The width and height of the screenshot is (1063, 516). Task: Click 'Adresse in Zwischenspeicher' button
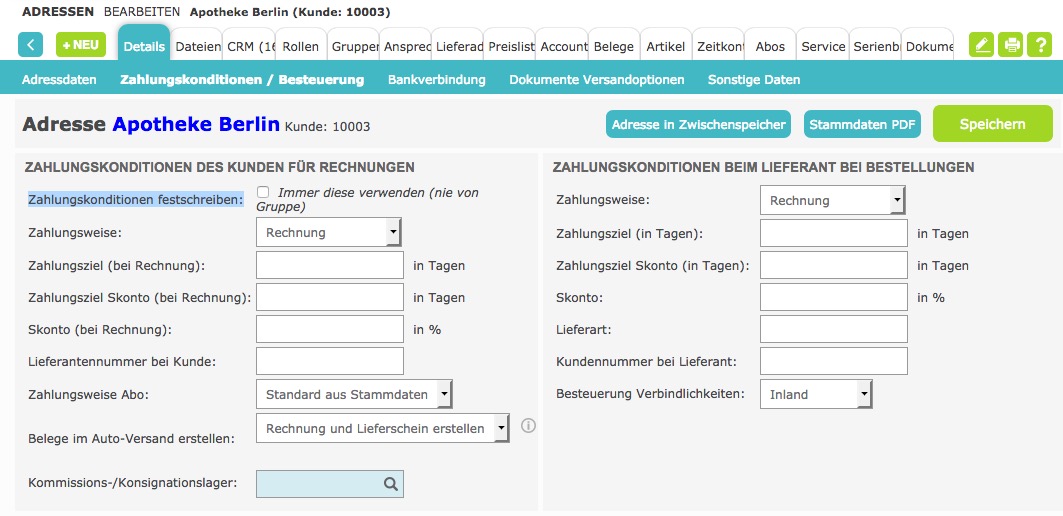click(x=698, y=125)
